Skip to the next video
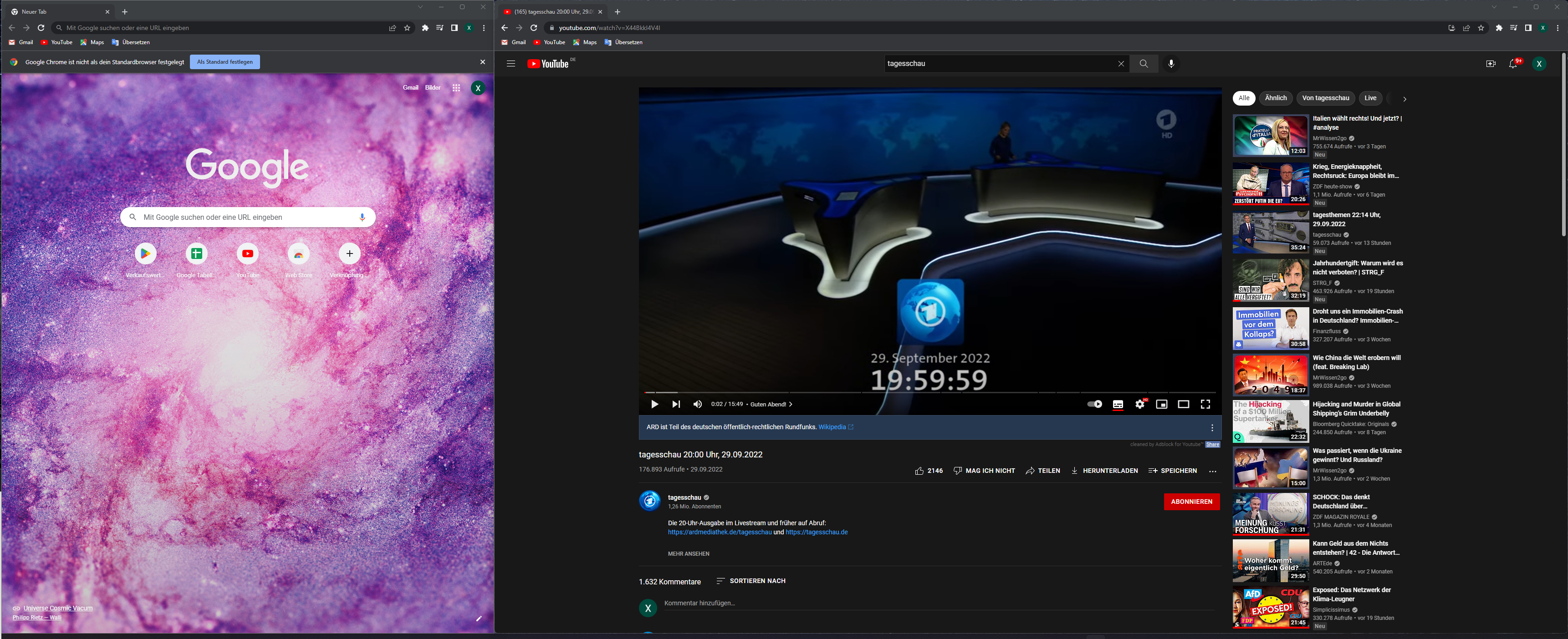Image resolution: width=1568 pixels, height=639 pixels. (x=676, y=404)
